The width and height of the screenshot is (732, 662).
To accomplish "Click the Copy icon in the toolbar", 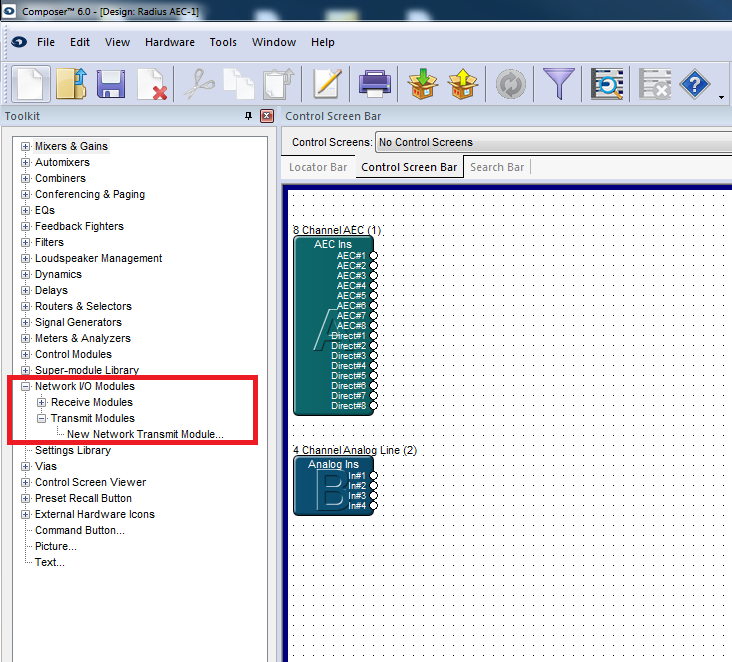I will (239, 84).
